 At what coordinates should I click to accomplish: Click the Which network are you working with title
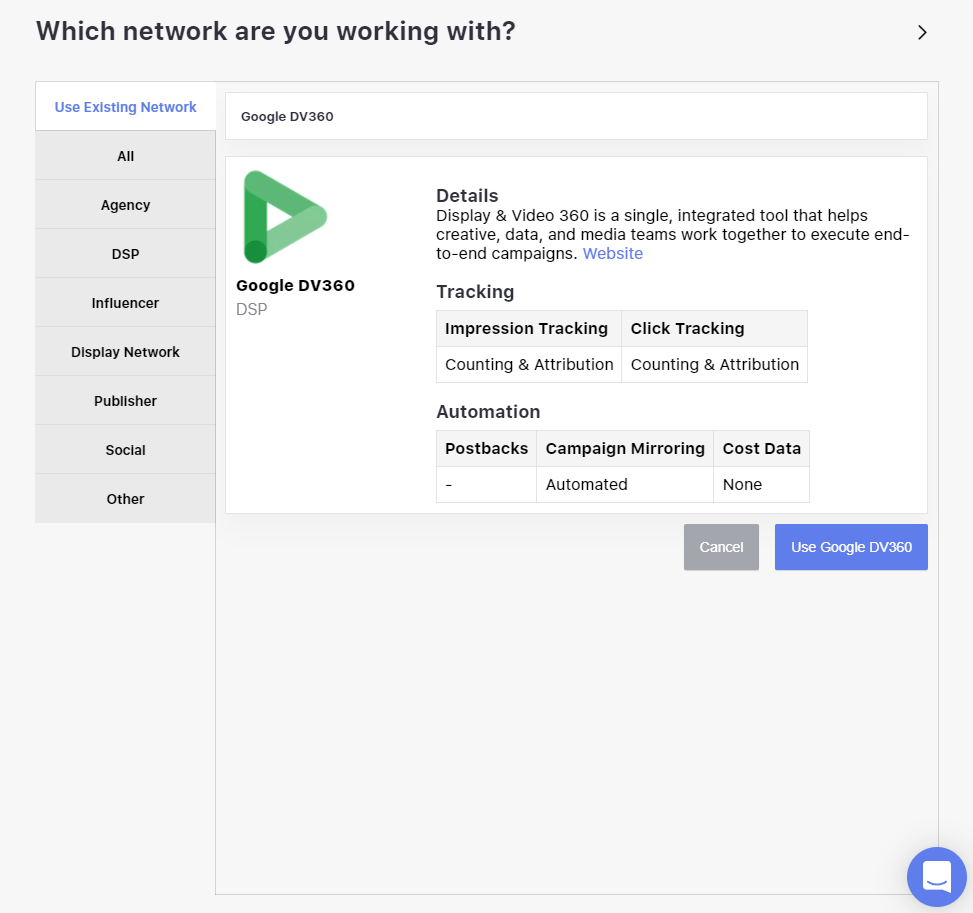pos(276,31)
